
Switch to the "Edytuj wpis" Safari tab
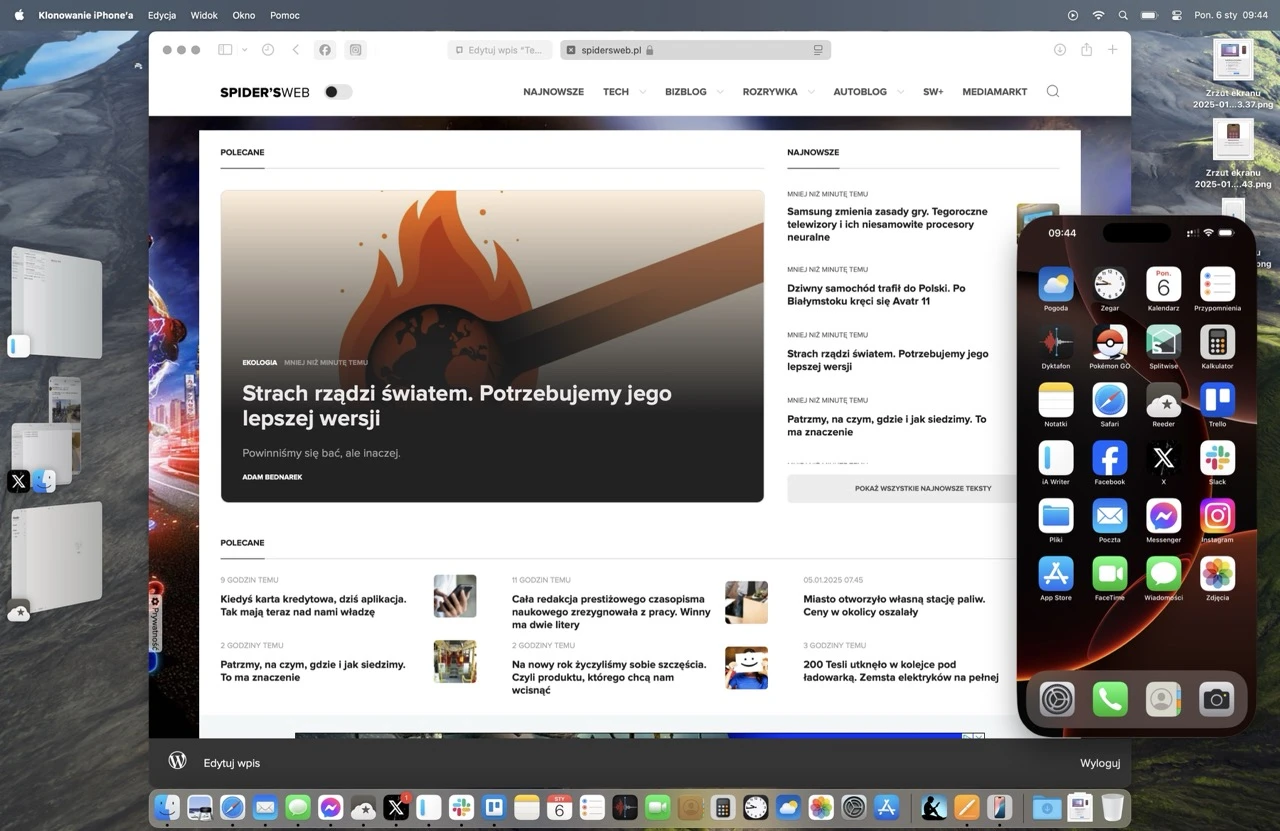pos(500,49)
